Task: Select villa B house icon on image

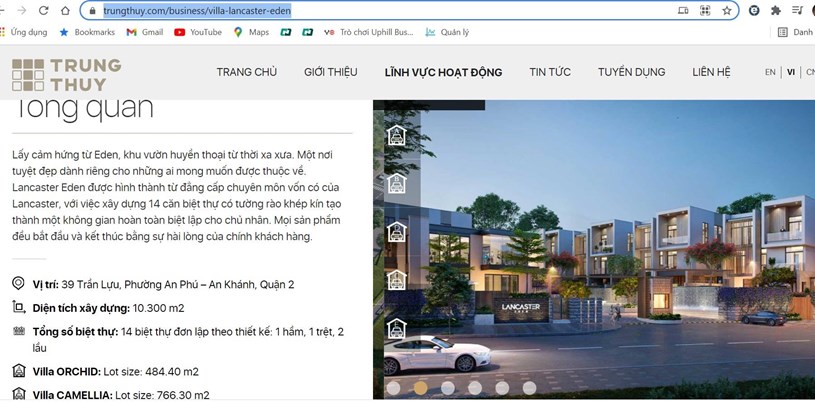Action: pyautogui.click(x=397, y=183)
